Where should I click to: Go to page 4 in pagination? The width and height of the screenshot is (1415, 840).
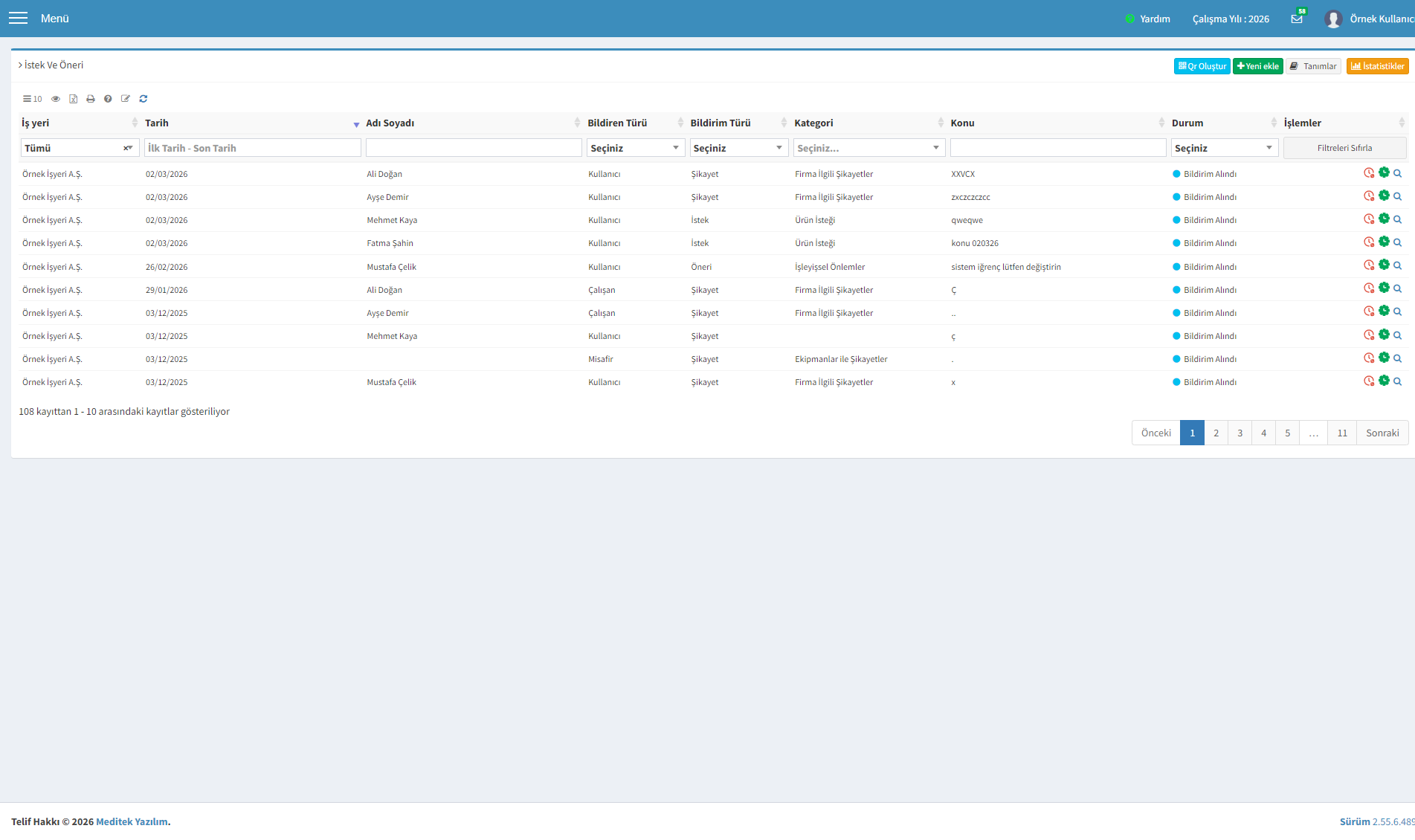point(1263,433)
